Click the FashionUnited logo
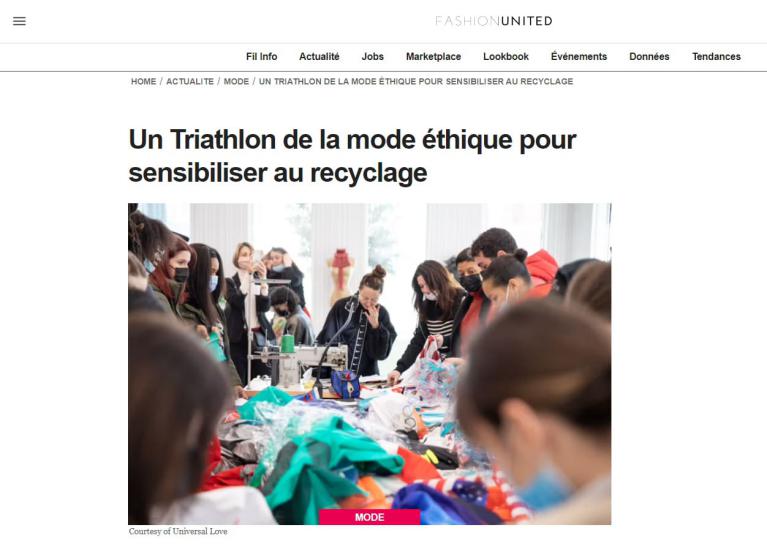Image resolution: width=767 pixels, height=552 pixels. pyautogui.click(x=494, y=21)
